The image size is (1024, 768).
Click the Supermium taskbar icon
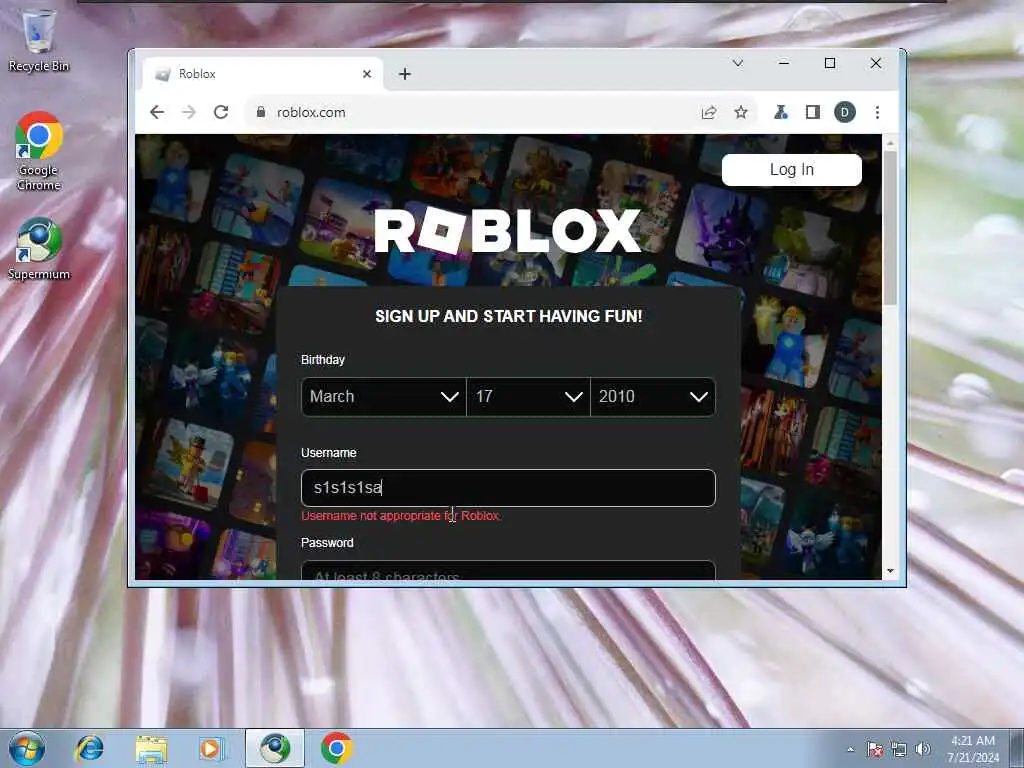point(274,748)
